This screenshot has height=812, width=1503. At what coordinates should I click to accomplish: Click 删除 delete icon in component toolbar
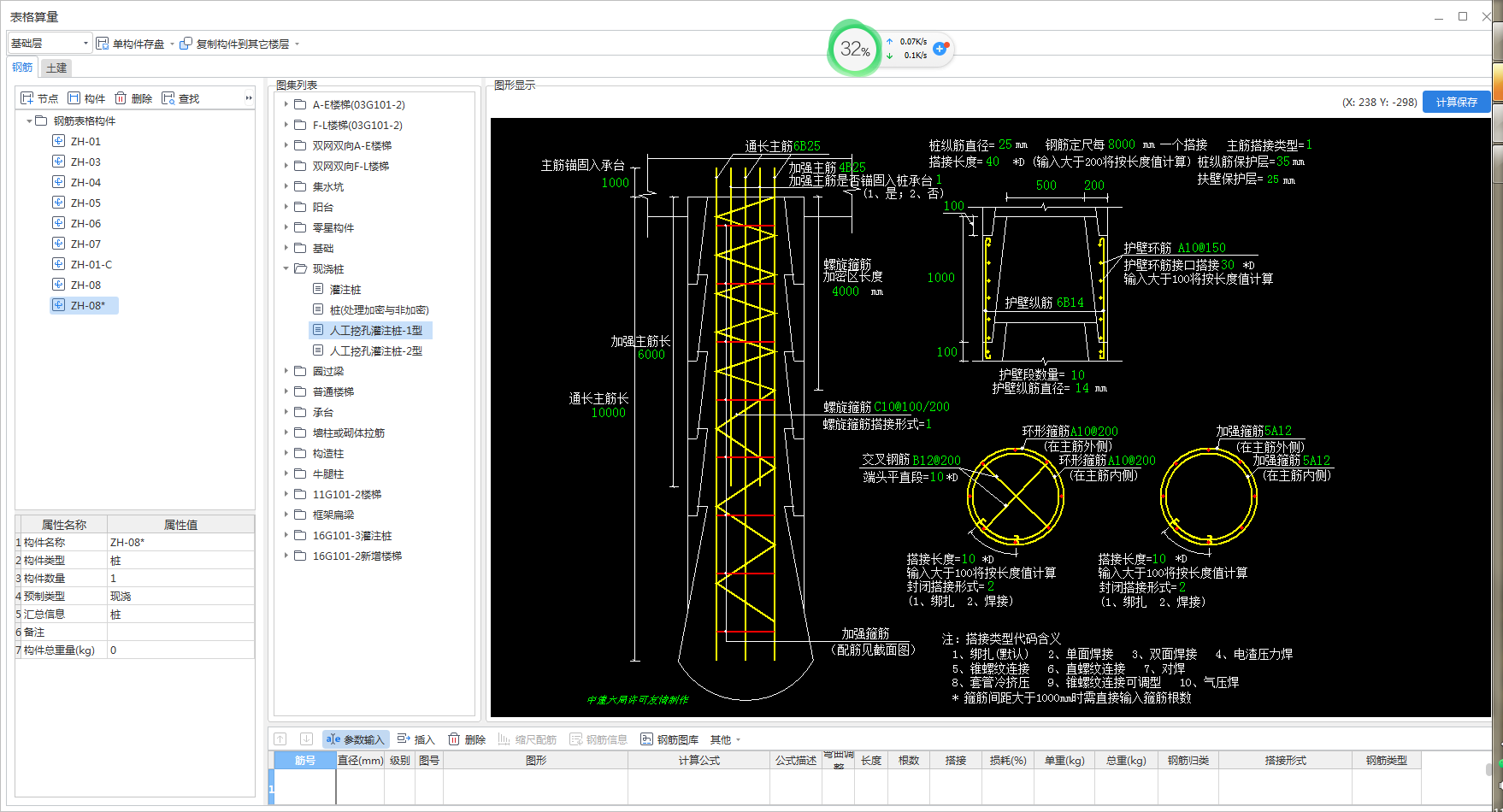pos(121,98)
